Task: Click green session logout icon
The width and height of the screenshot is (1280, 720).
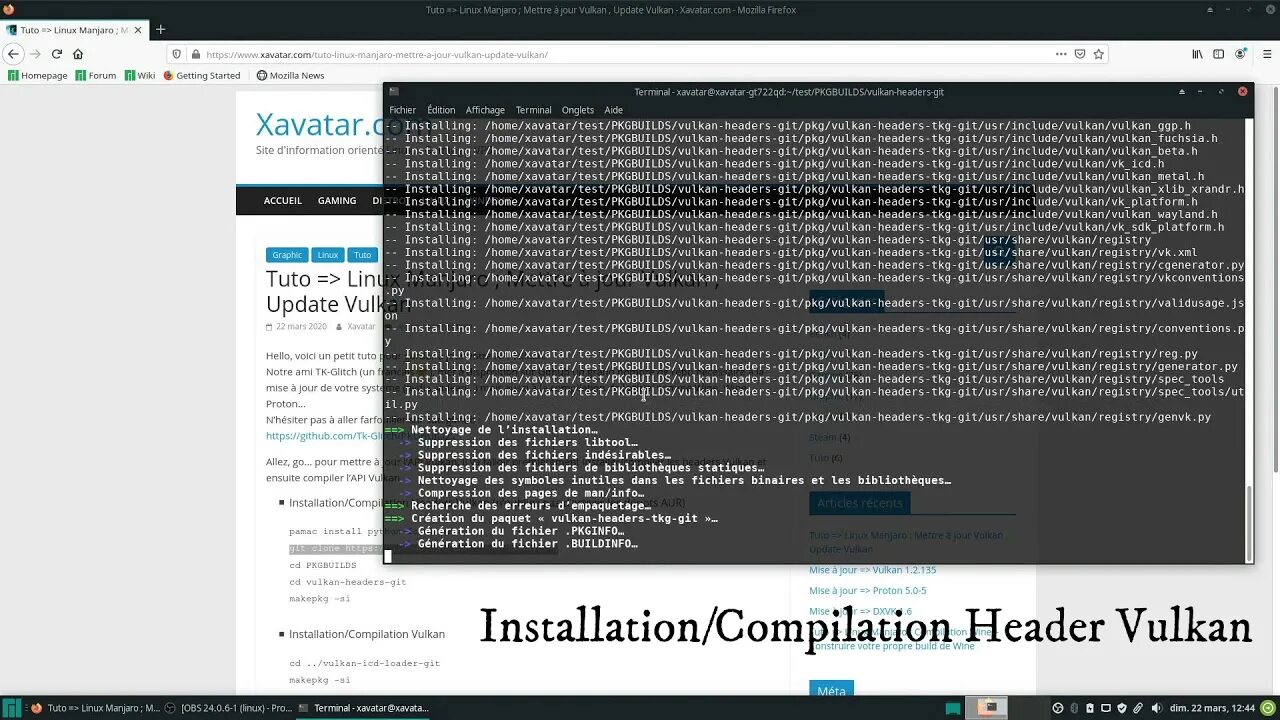Action: tap(1268, 708)
